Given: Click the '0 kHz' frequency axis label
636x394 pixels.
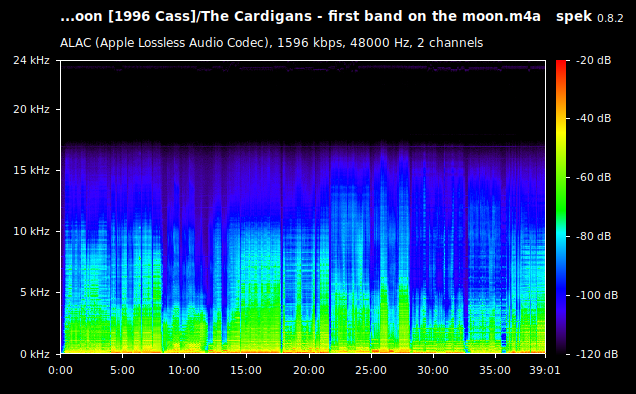Looking at the screenshot, I should pos(35,354).
